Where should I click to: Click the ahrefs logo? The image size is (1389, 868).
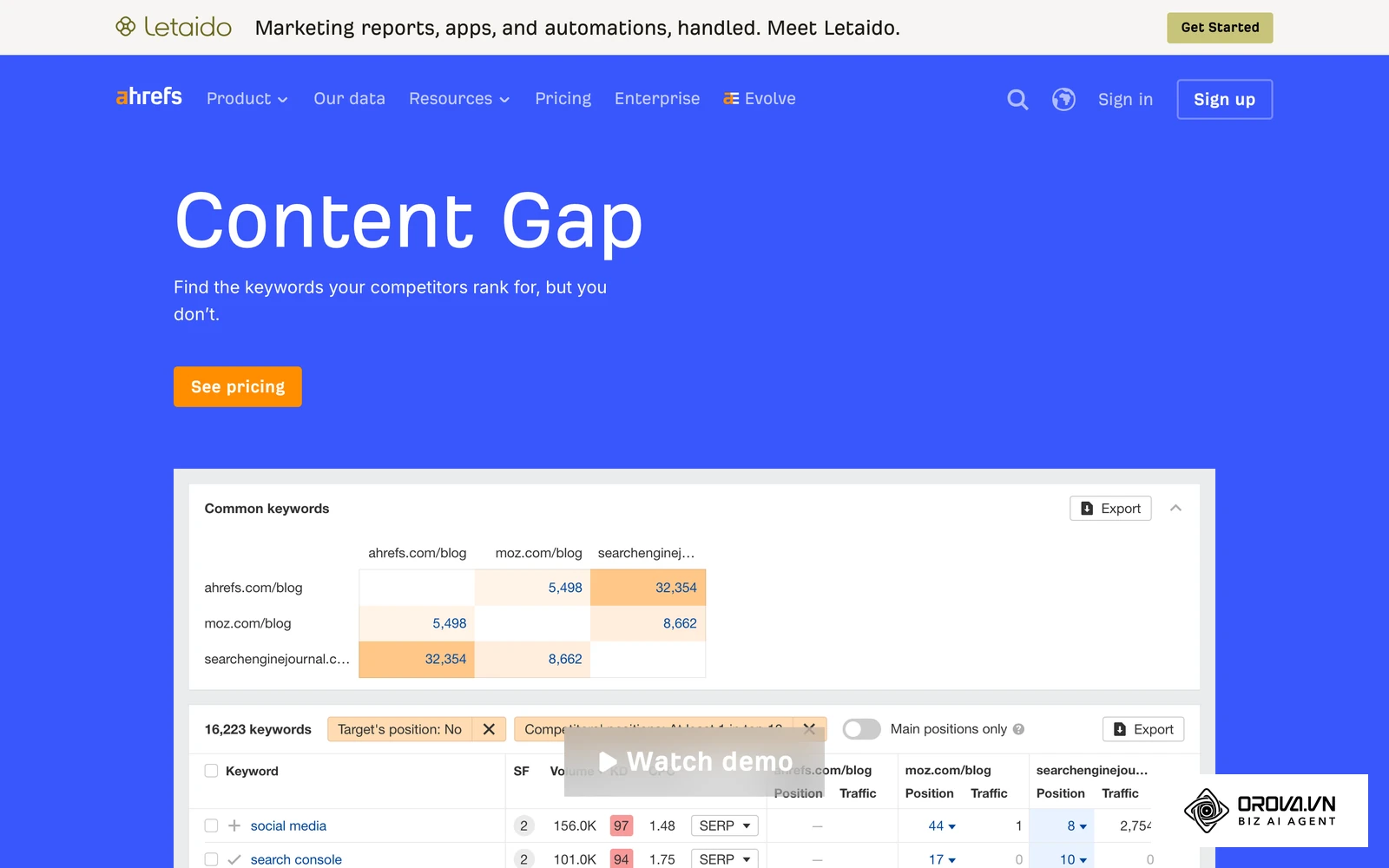click(x=148, y=96)
